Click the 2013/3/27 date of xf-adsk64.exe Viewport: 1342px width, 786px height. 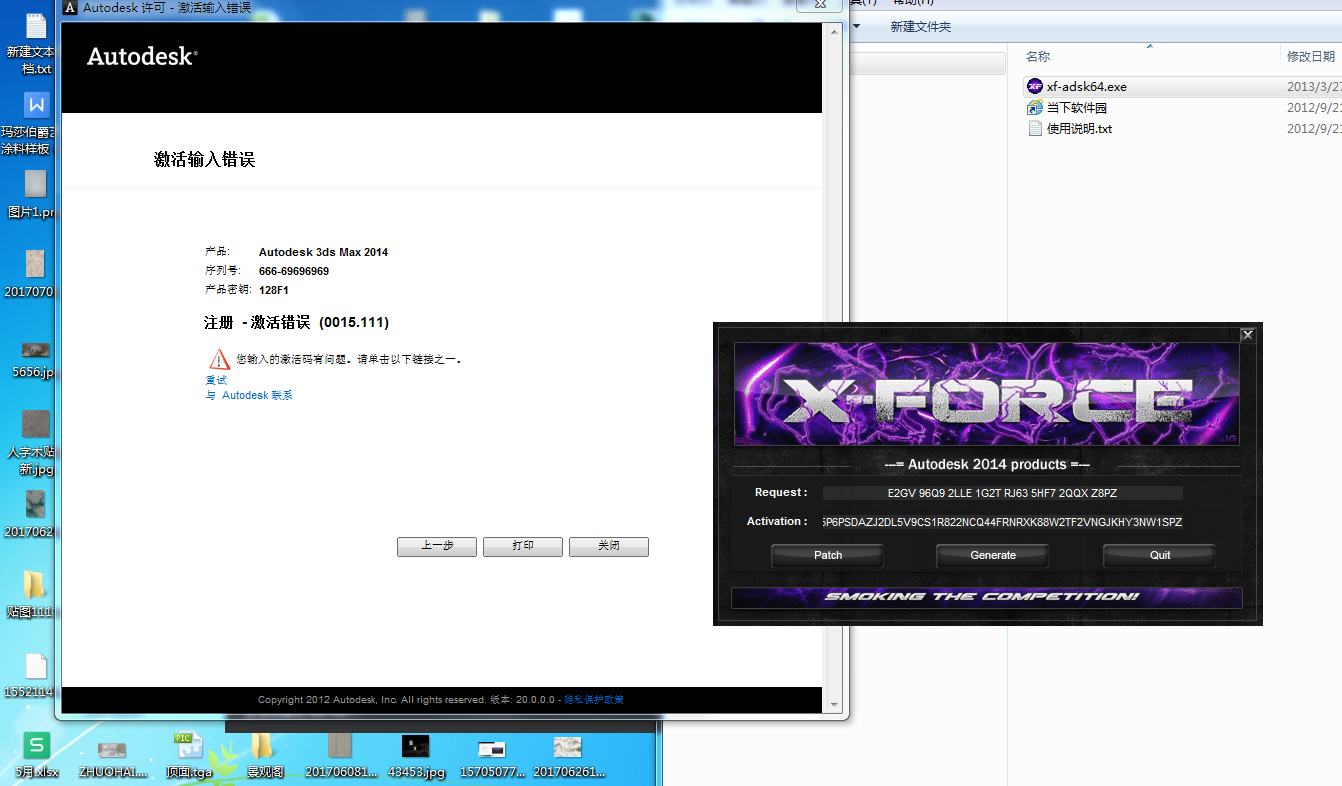(1314, 87)
